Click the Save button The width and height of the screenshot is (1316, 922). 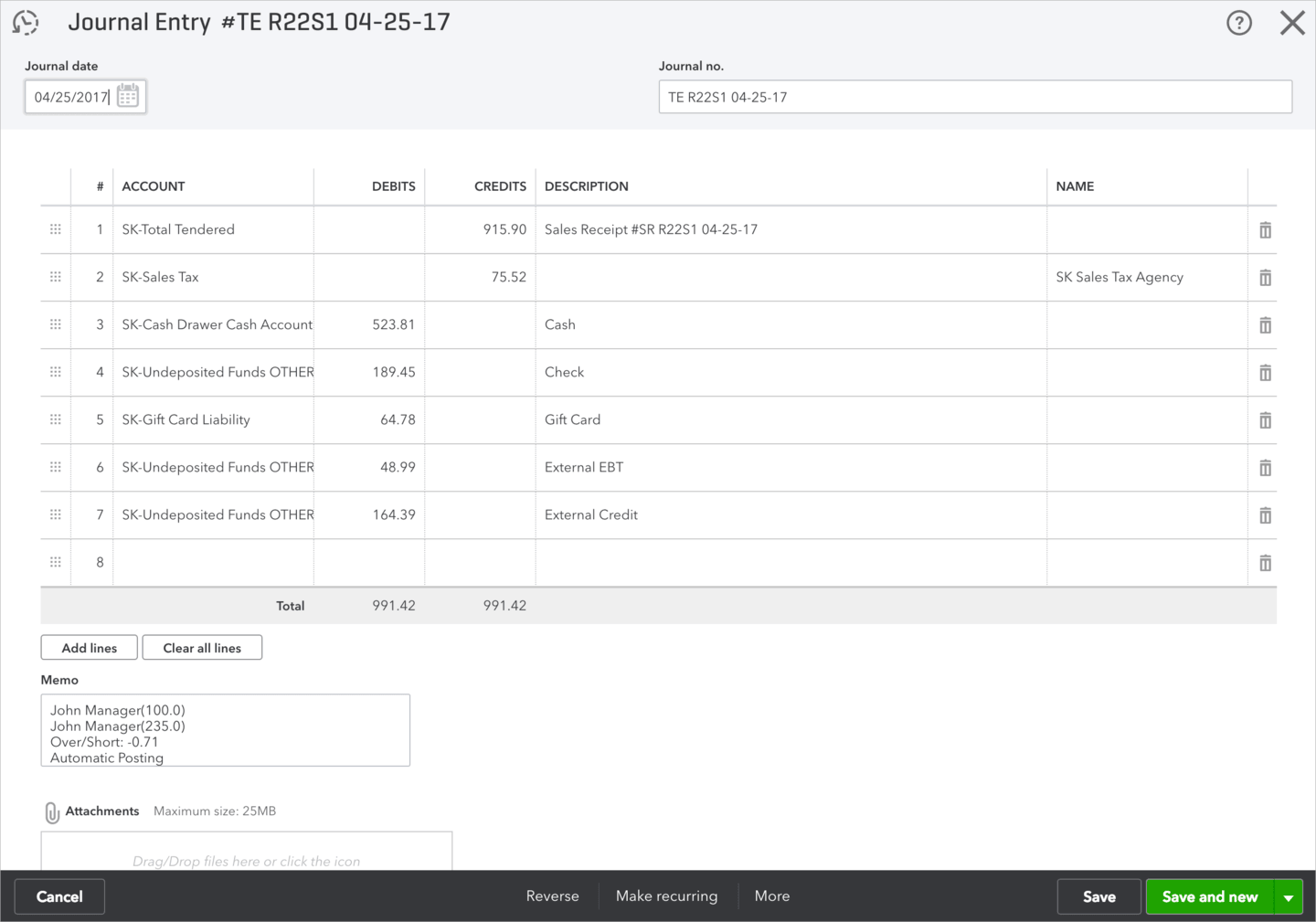[1098, 897]
